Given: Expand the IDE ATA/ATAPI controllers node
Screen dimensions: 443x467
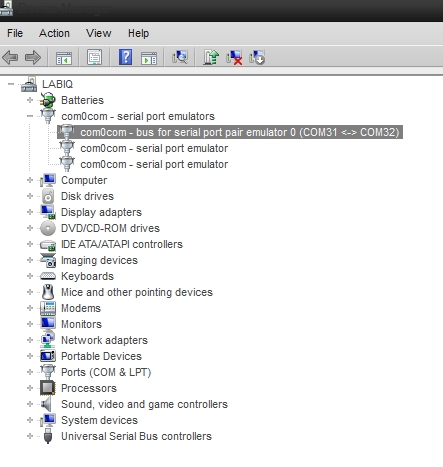Looking at the screenshot, I should 30,244.
